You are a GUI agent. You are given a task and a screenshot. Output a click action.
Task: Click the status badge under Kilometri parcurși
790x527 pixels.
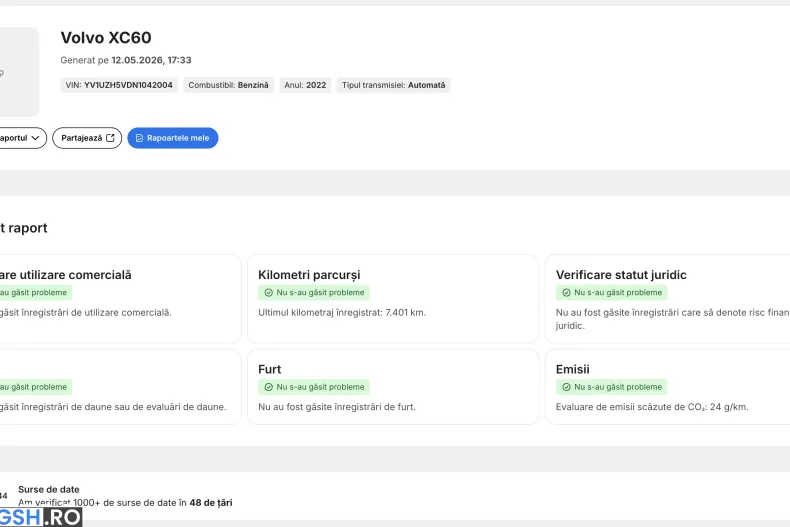click(x=314, y=293)
